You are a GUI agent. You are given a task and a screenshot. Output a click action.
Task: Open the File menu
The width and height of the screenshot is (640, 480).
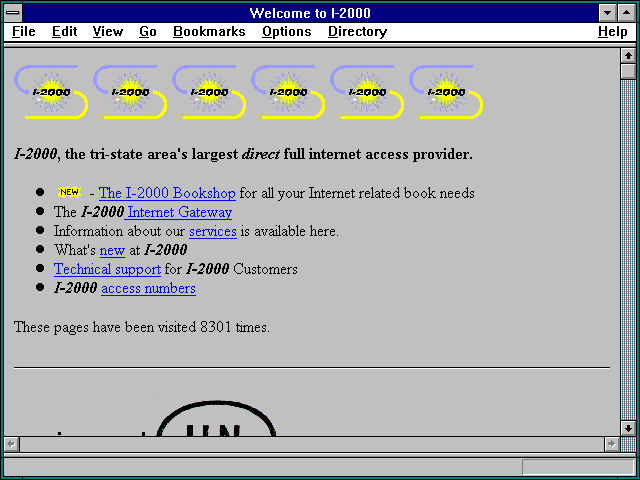(24, 31)
